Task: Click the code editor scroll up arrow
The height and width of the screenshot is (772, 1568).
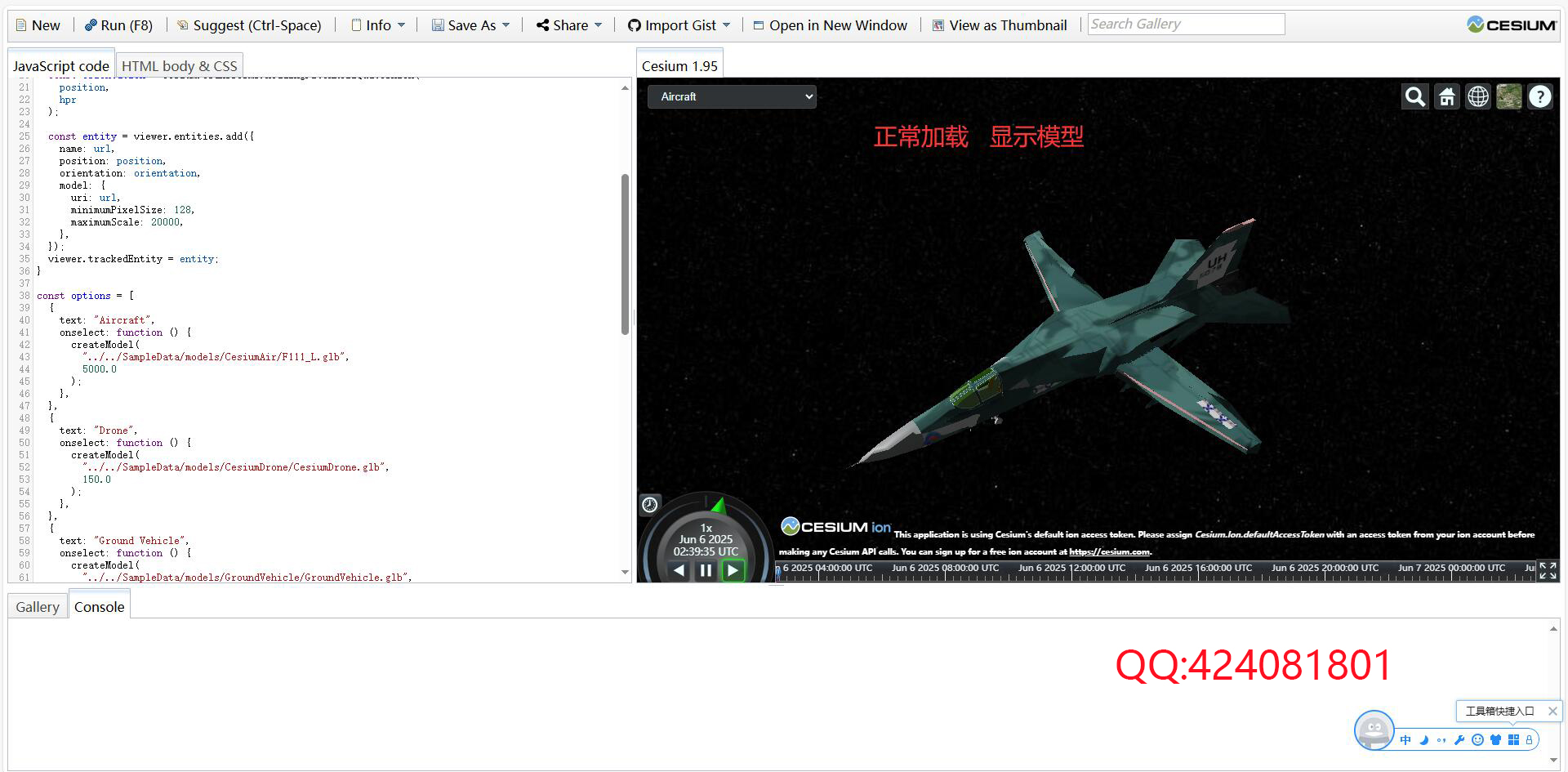Action: click(x=625, y=87)
